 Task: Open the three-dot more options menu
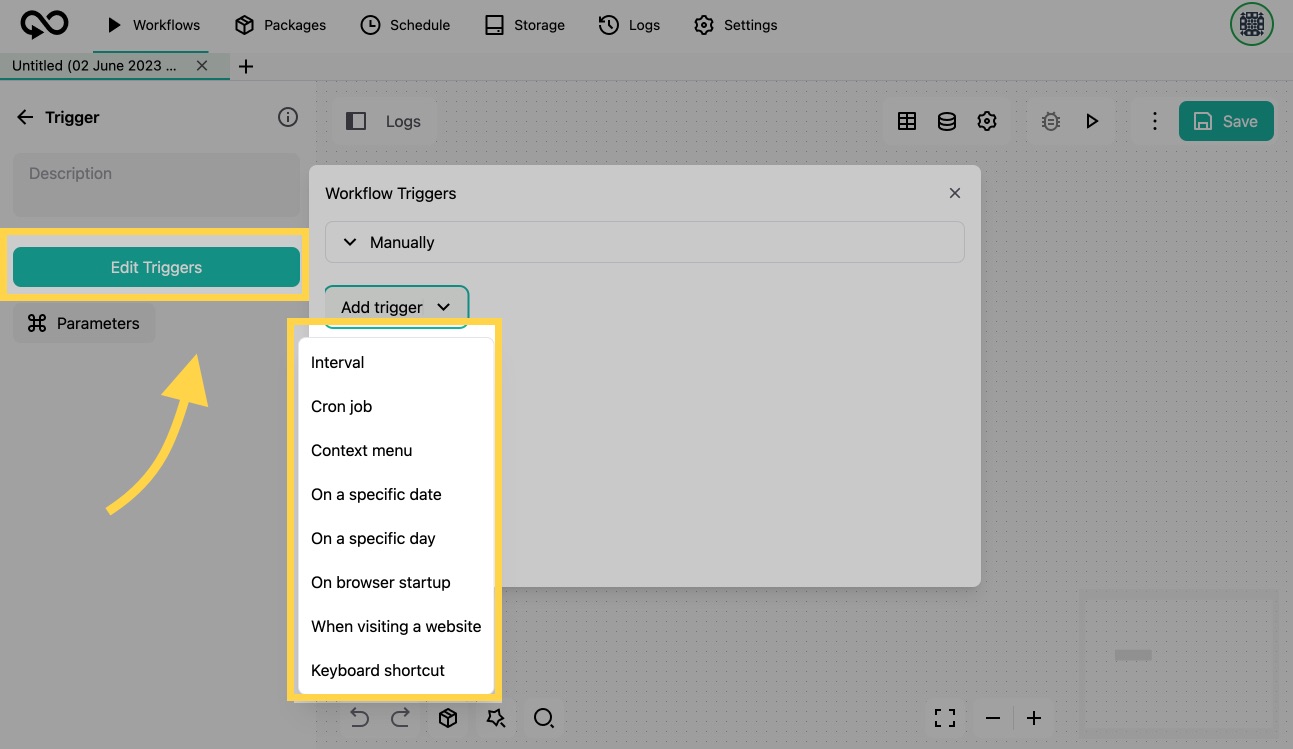(x=1154, y=121)
